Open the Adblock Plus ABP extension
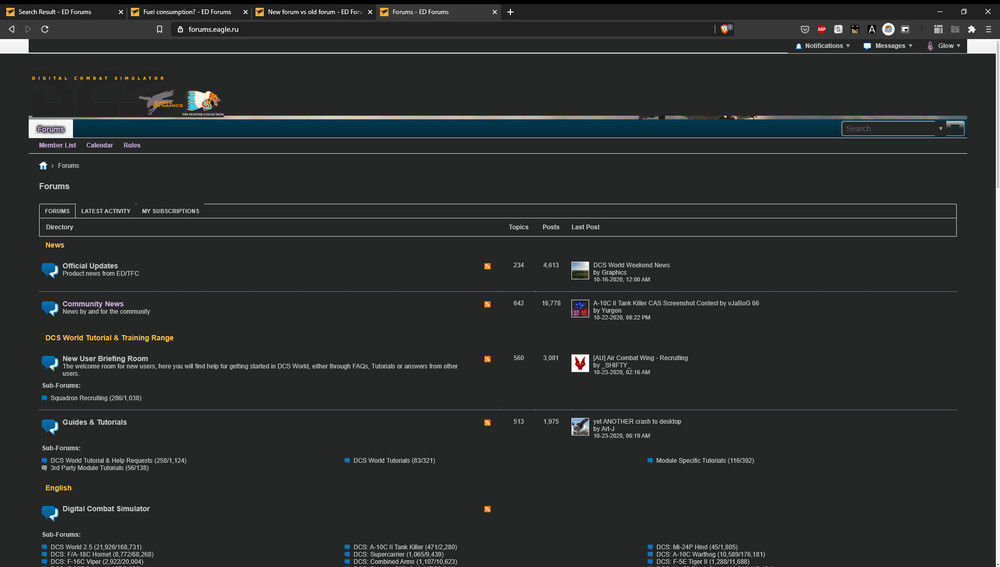Image resolution: width=1000 pixels, height=567 pixels. (x=821, y=29)
